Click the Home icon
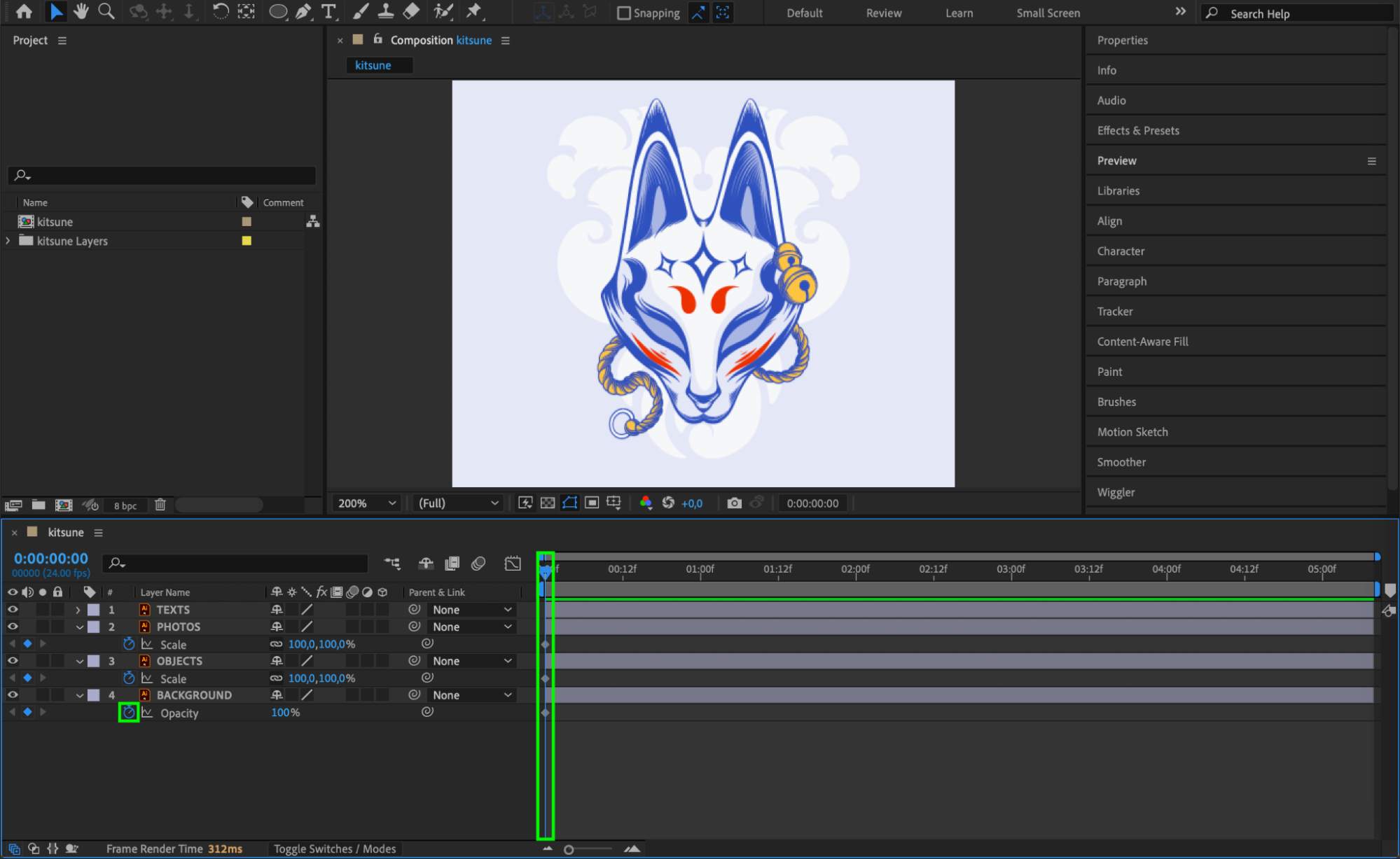Image resolution: width=1400 pixels, height=859 pixels. coord(24,11)
